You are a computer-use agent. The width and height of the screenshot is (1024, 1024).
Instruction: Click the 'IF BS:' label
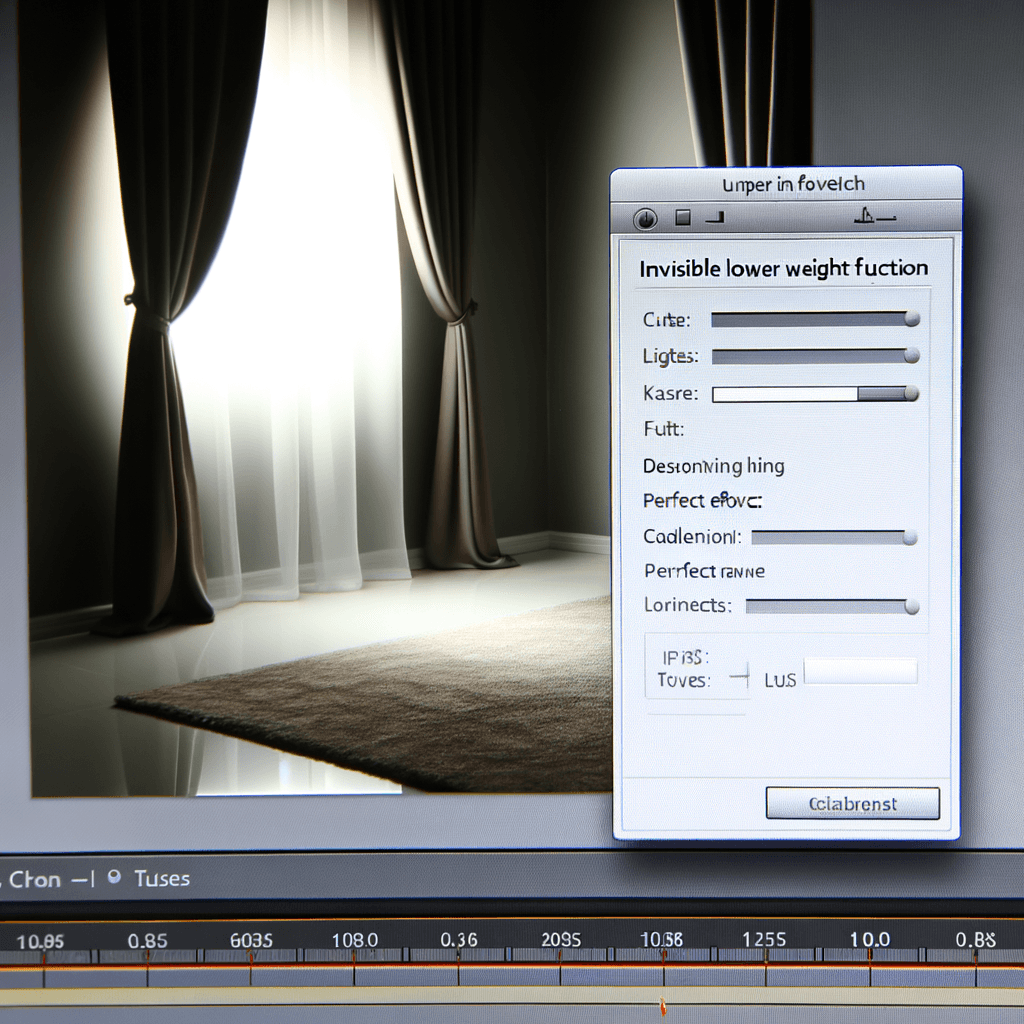coord(686,656)
